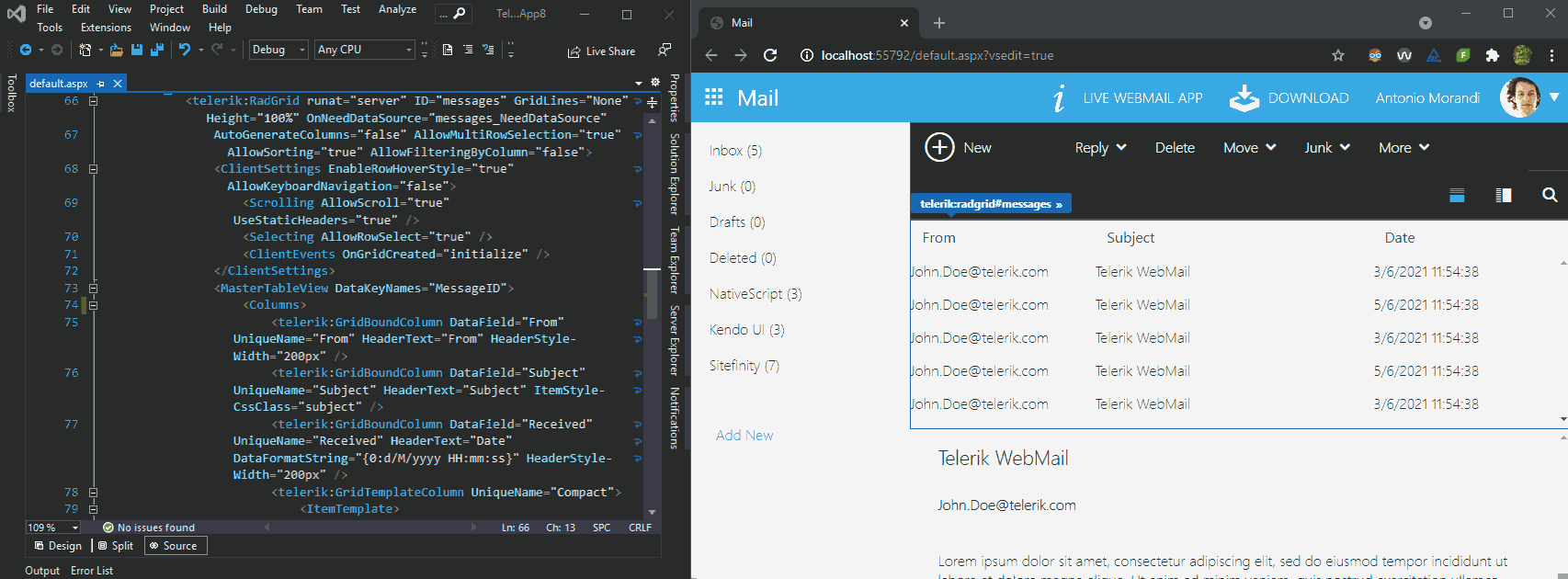
Task: Switch to list view layout icon
Action: [1457, 195]
